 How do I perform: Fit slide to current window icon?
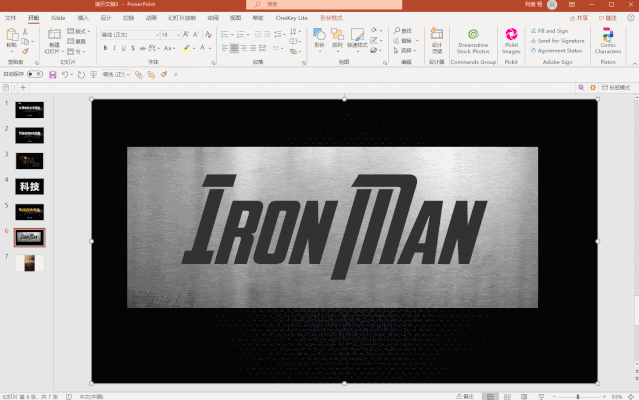point(631,396)
